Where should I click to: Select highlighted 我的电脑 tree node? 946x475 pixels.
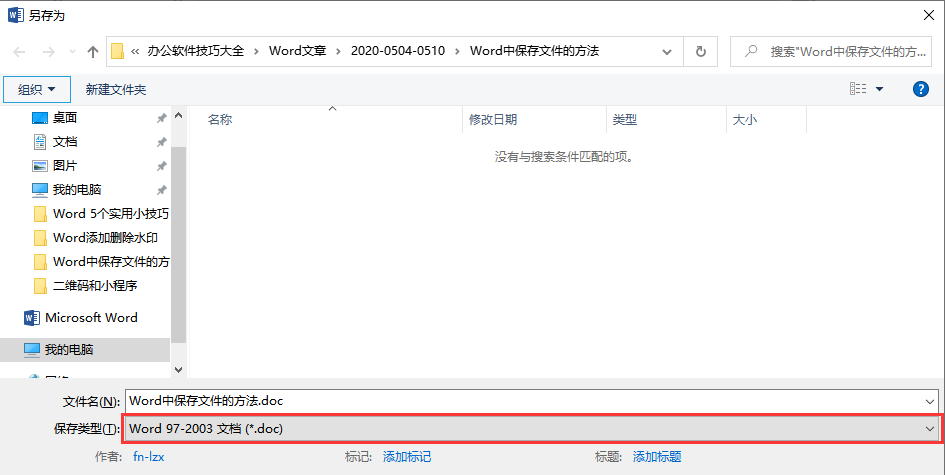85,349
